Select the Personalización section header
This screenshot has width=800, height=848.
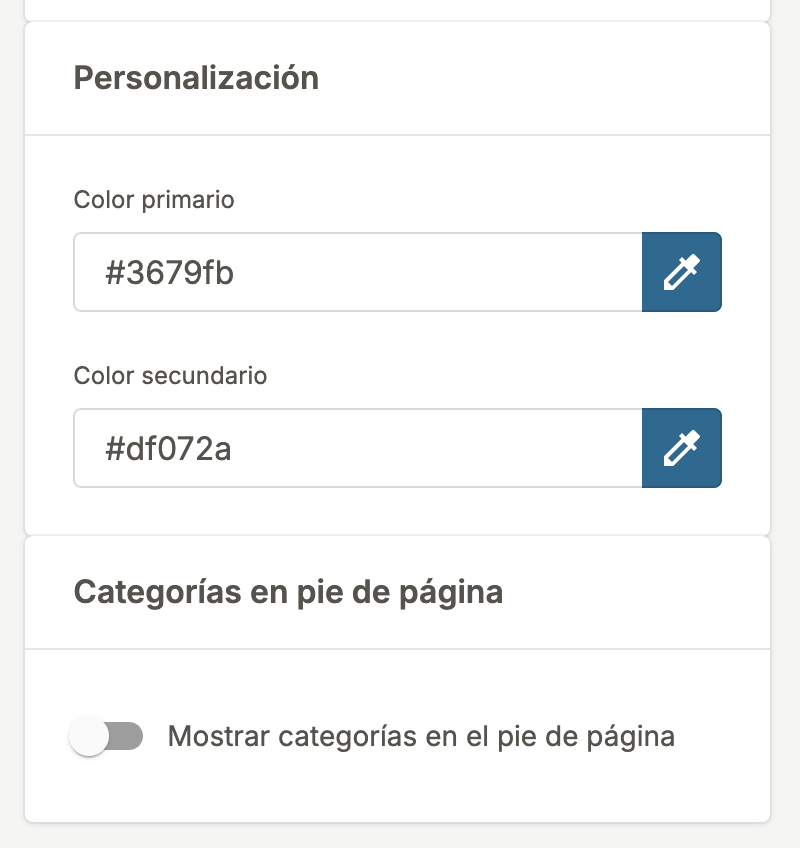196,78
